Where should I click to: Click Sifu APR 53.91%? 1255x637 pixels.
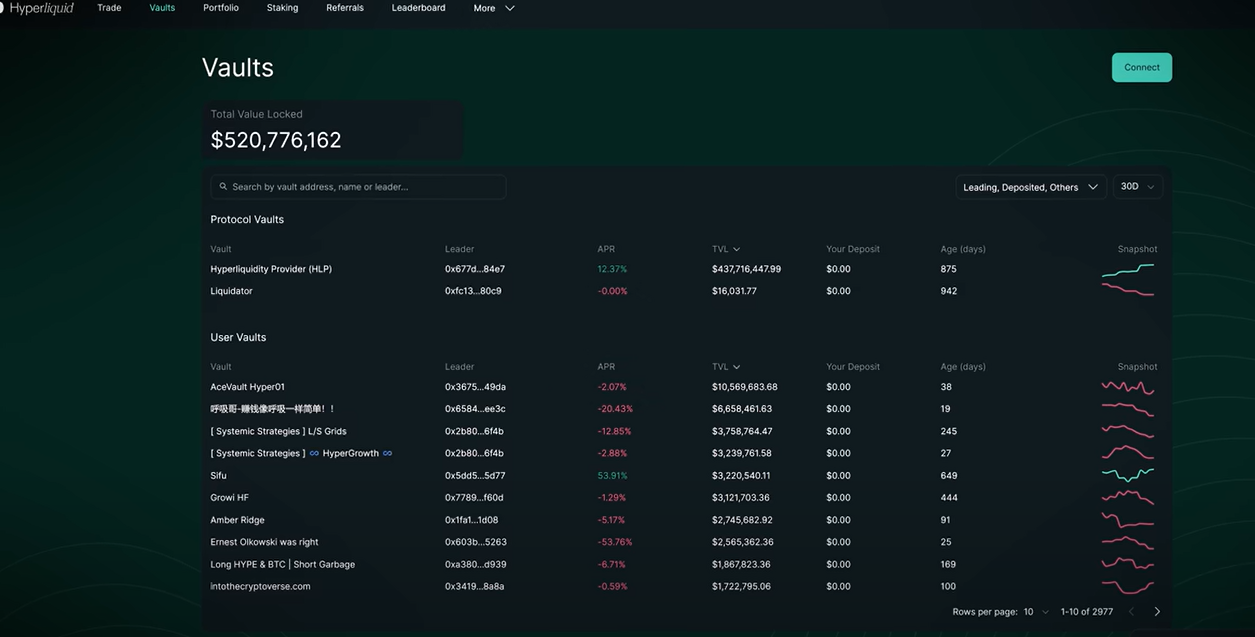612,476
